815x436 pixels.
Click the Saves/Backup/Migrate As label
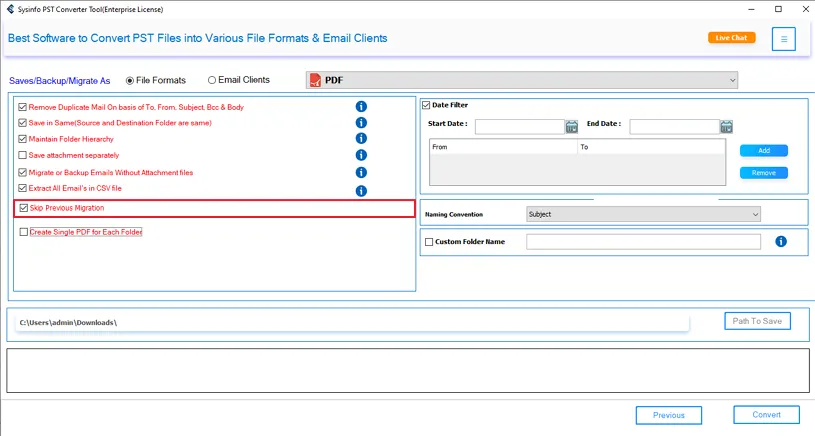[59, 81]
